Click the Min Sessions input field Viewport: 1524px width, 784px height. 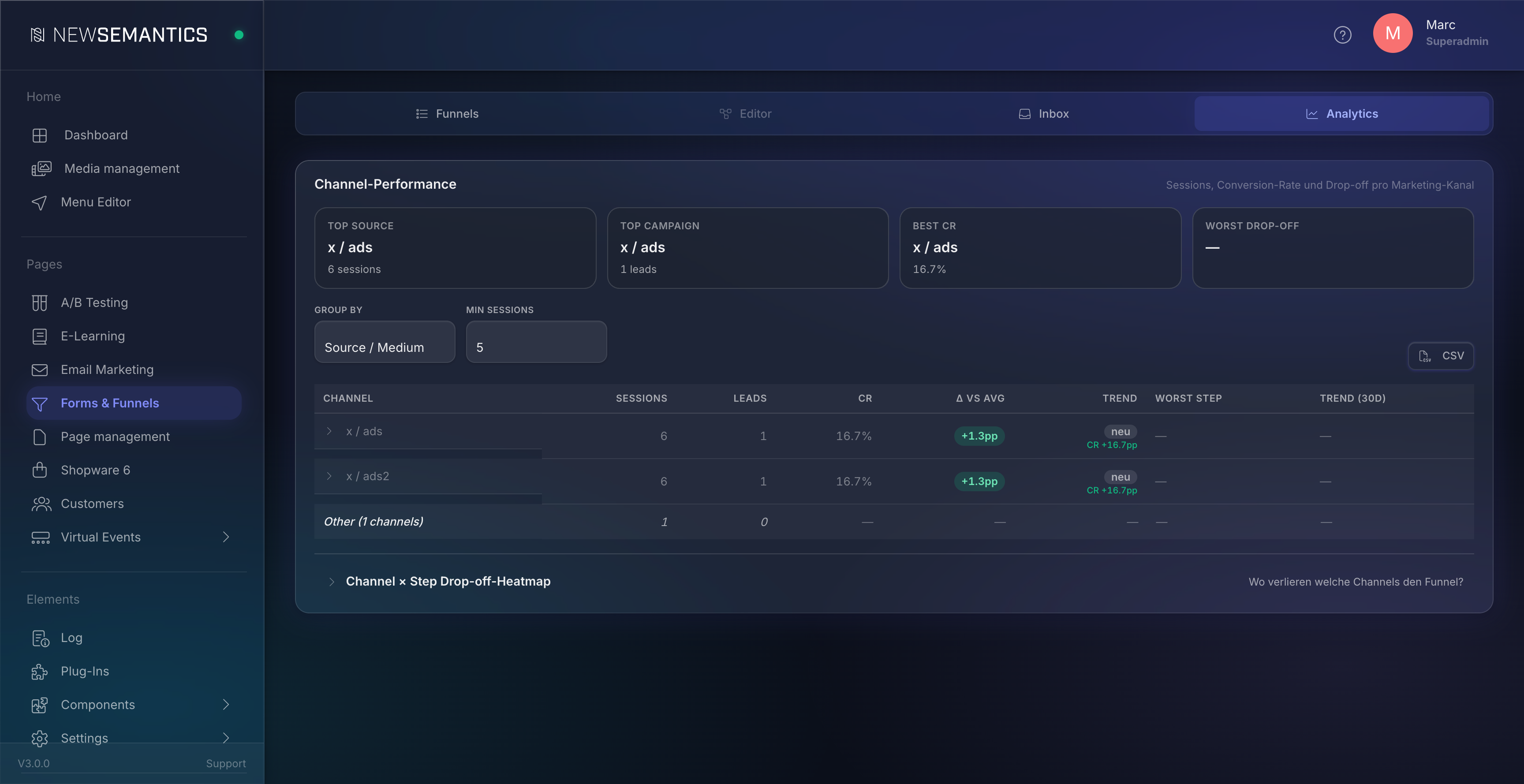coord(536,342)
